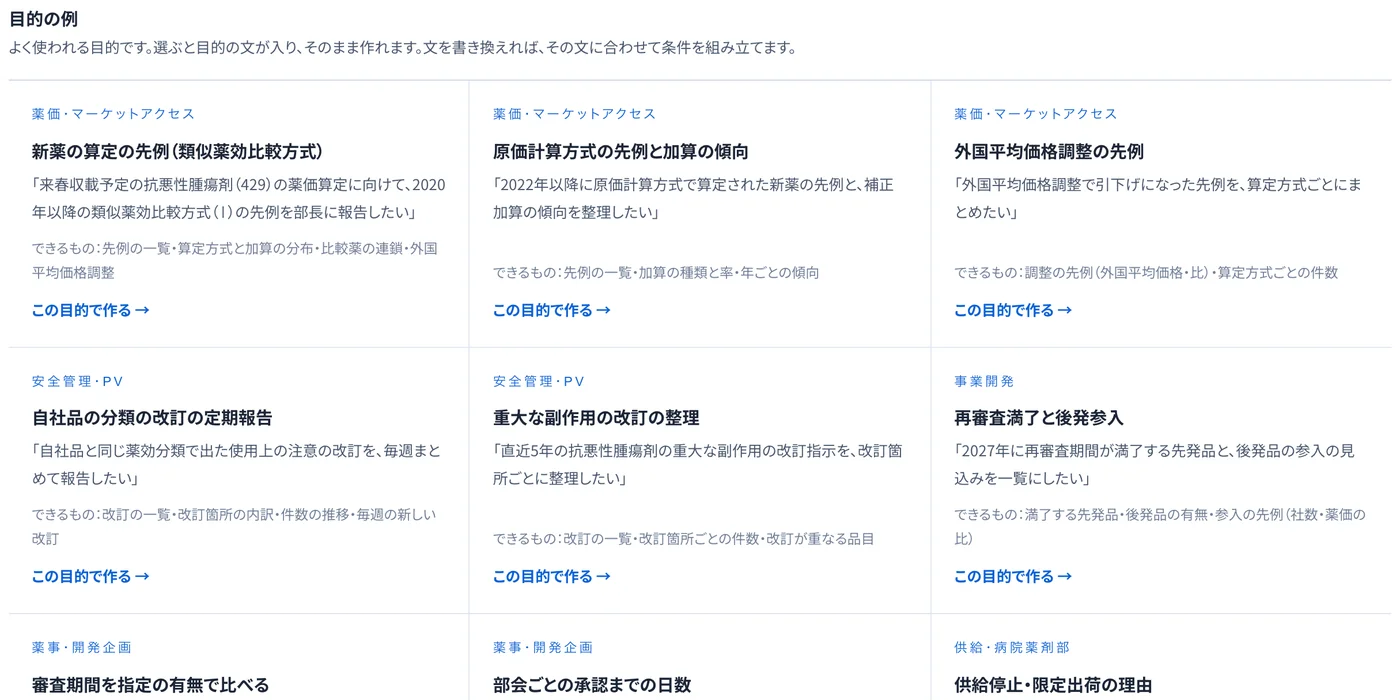Select the 再審査満了と後発参入 card title

(x=1038, y=418)
